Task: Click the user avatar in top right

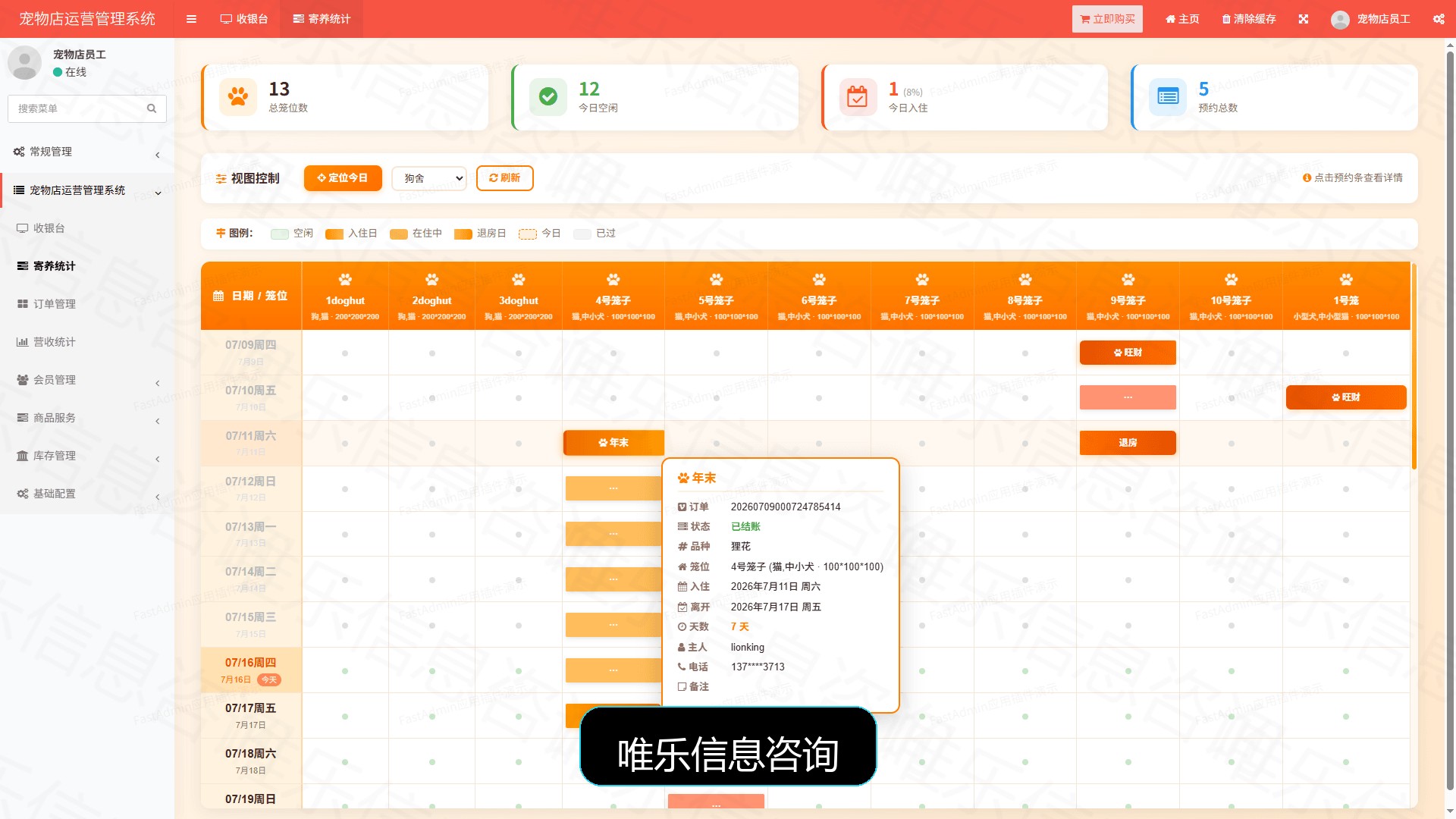Action: 1340,20
